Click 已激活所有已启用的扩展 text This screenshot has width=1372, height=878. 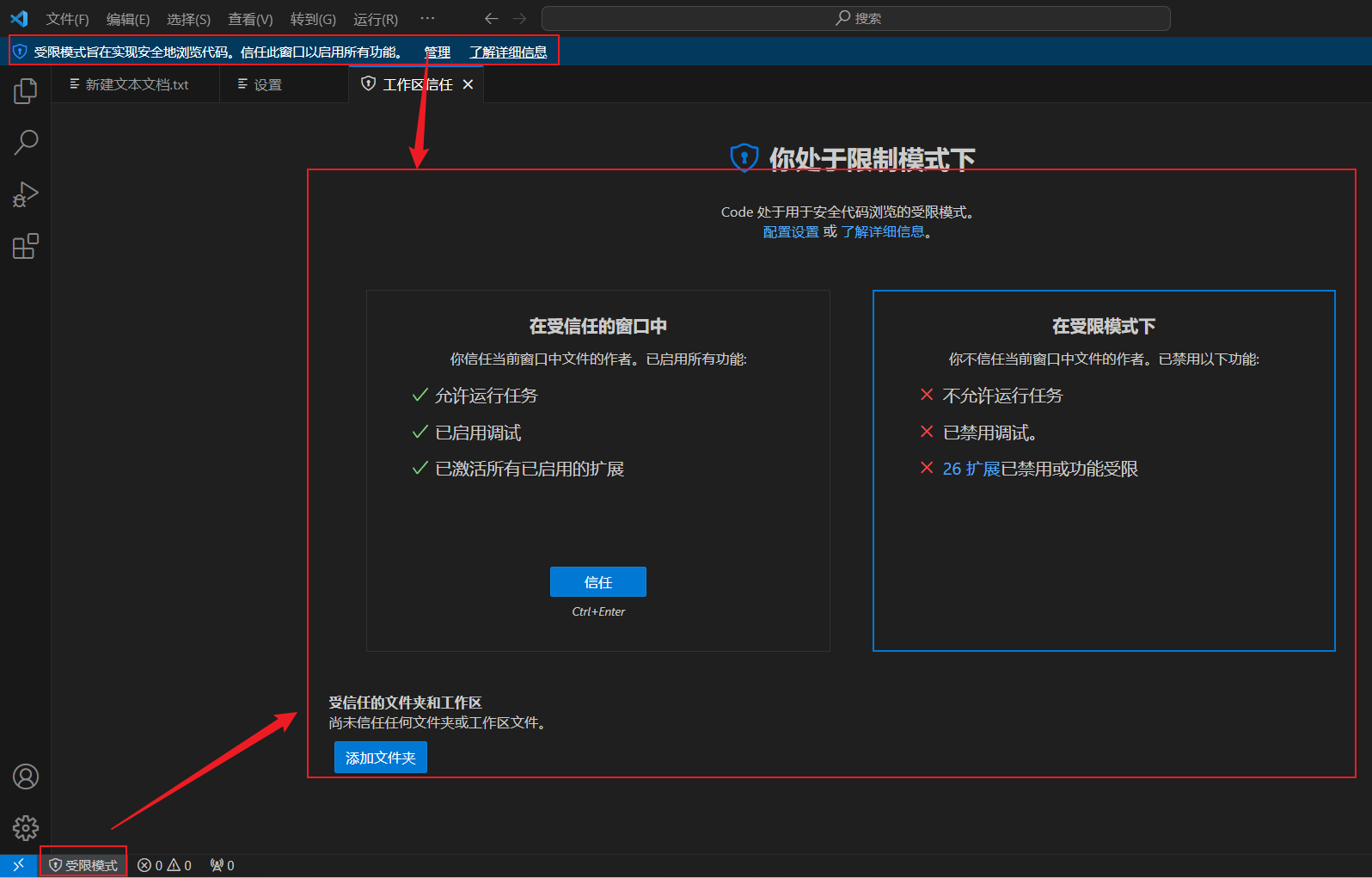click(x=530, y=469)
